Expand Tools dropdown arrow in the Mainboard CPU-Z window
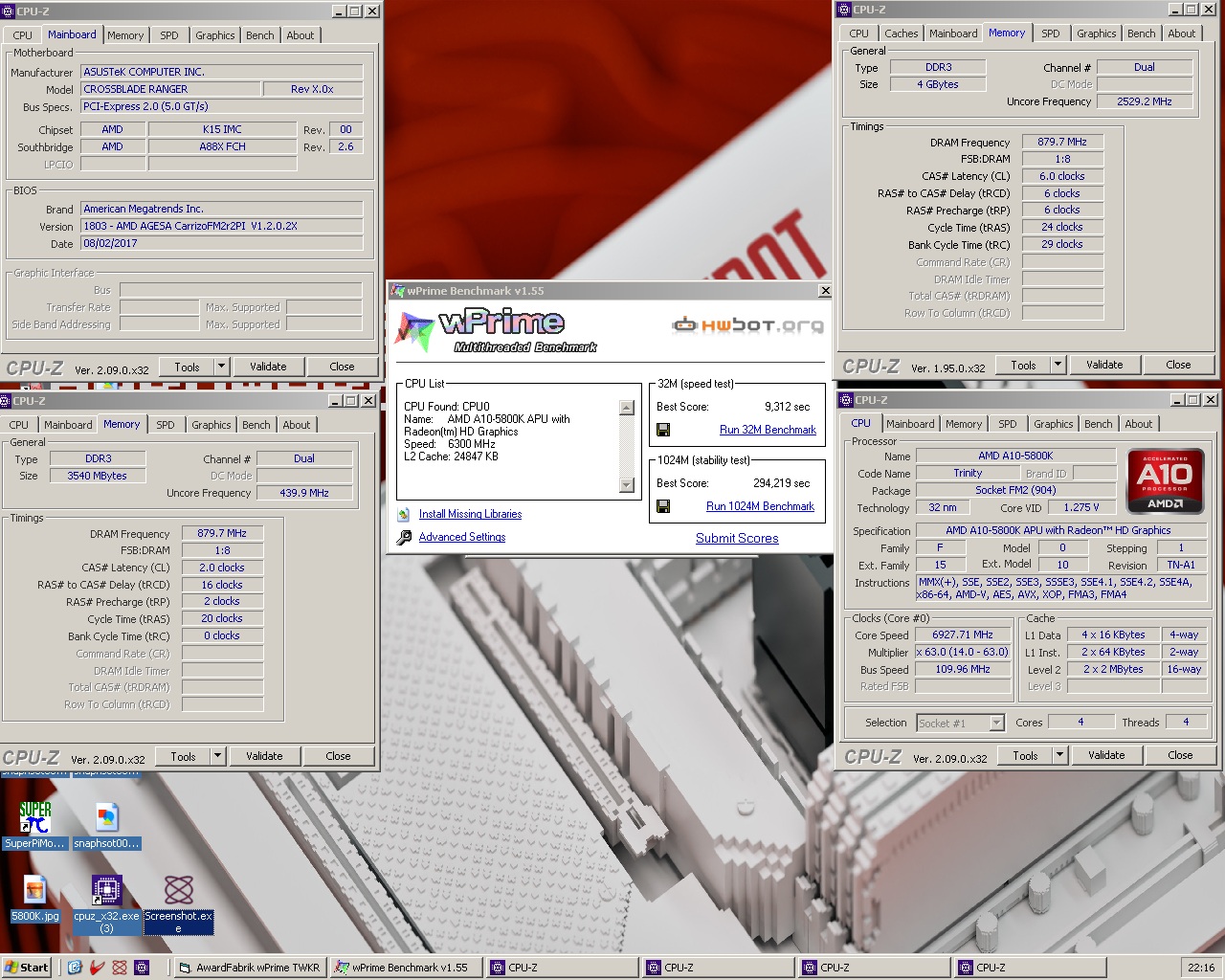Viewport: 1225px width, 980px height. coord(221,366)
